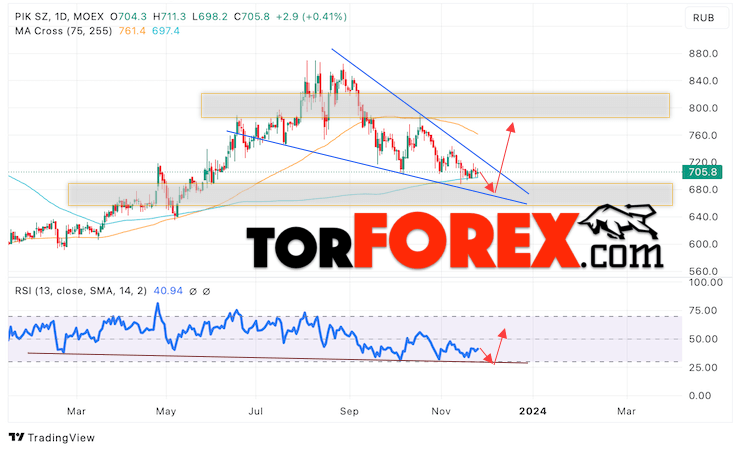Click the Mar date label after 2024

(x=626, y=411)
